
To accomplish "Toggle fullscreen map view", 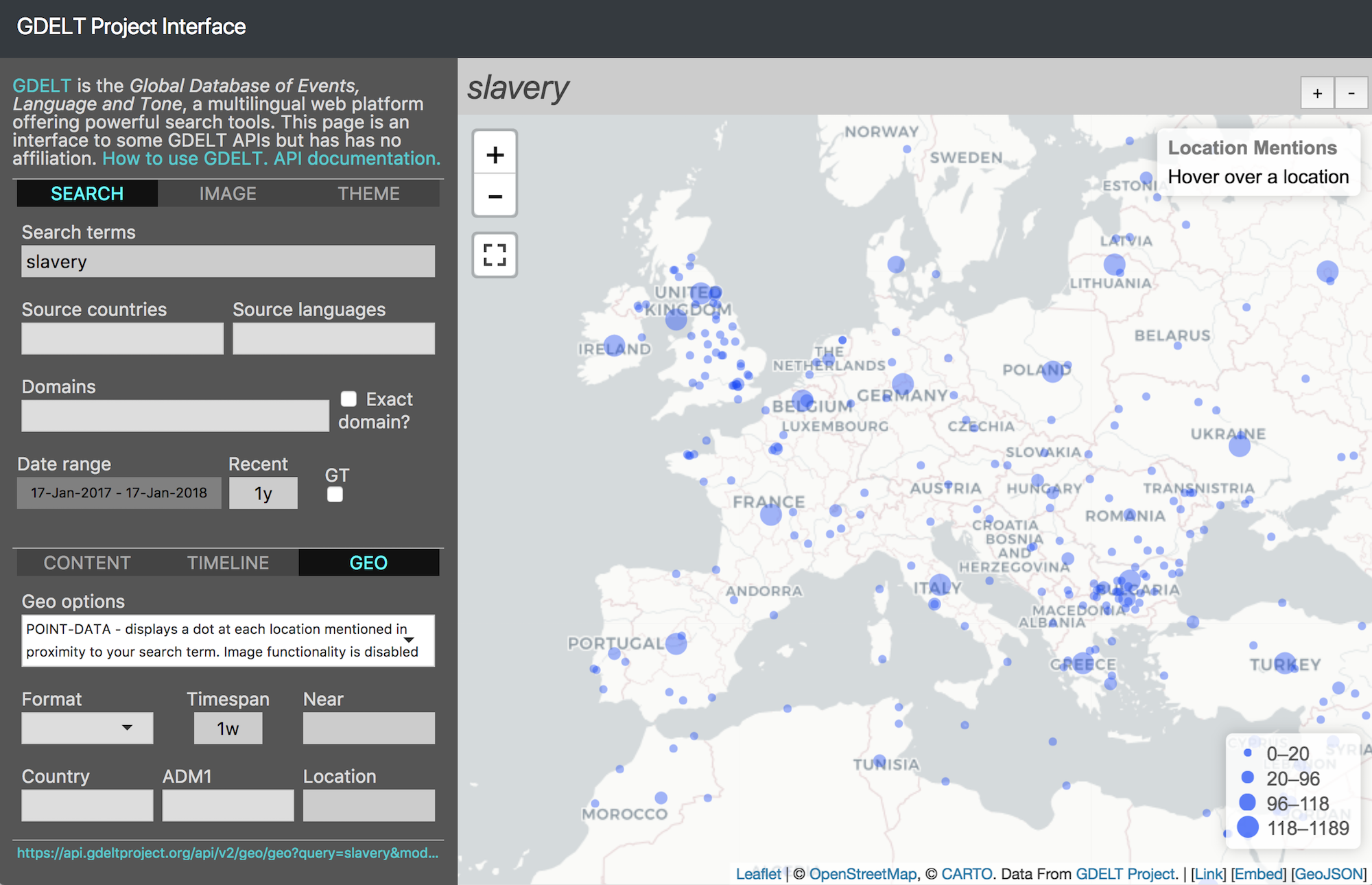I will coord(495,255).
